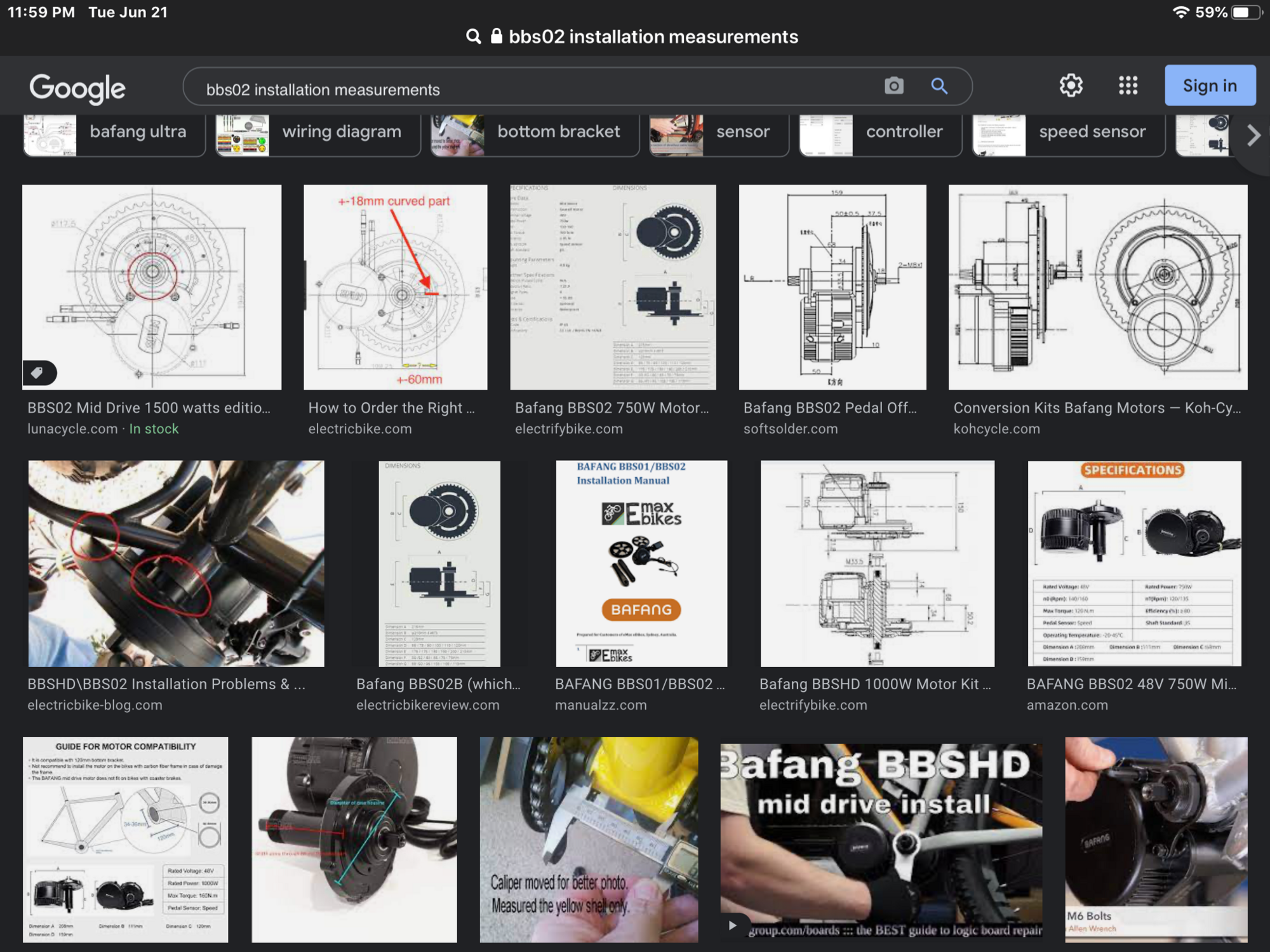Screen dimensions: 1270x952
Task: Click the electricbike.com source link
Action: tap(360, 429)
